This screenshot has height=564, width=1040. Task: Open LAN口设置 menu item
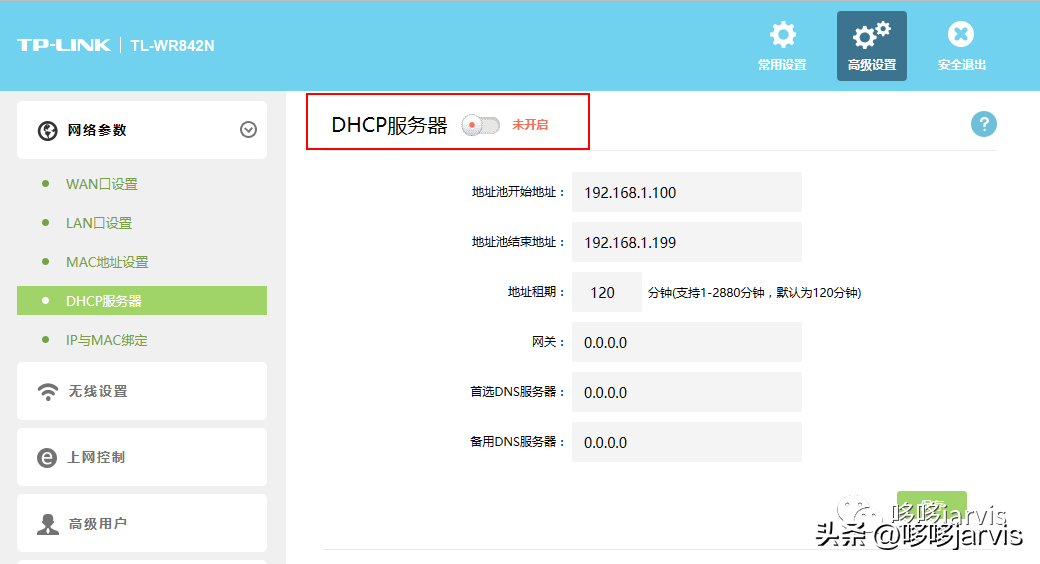99,223
